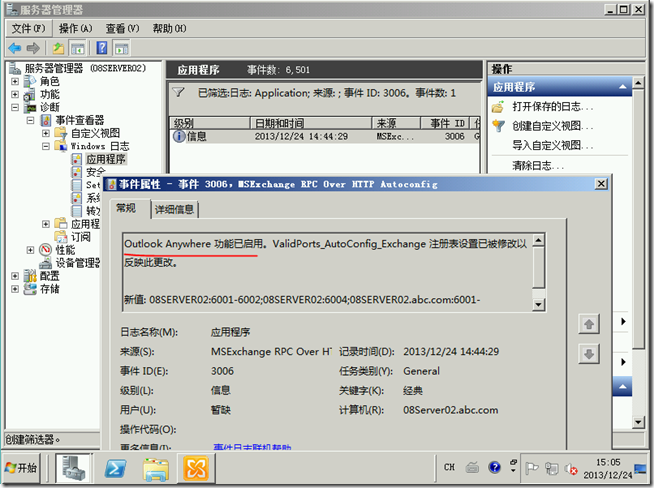Click 清除日志 action
The height and width of the screenshot is (488, 654).
[538, 166]
